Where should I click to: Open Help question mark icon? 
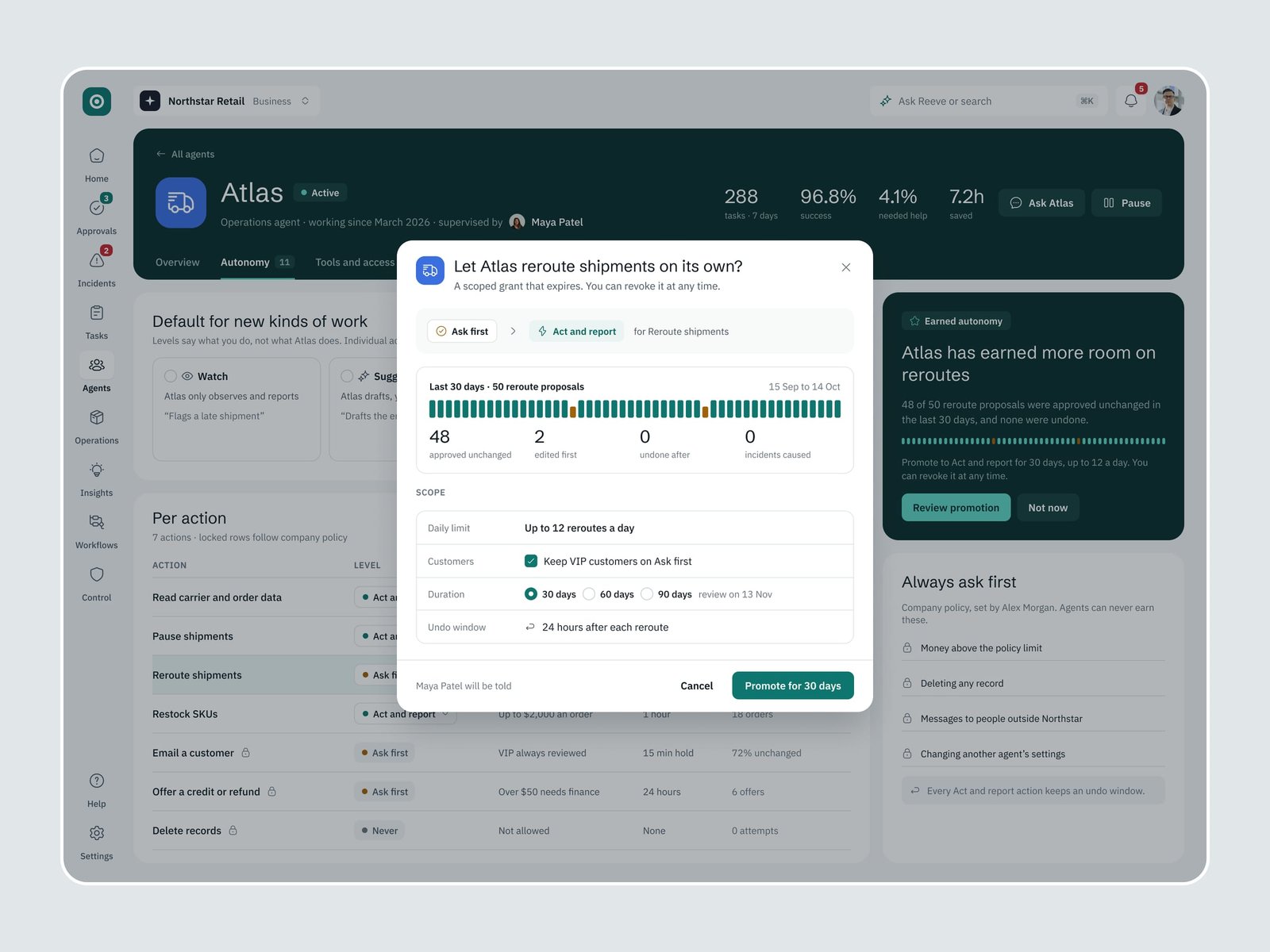[97, 781]
